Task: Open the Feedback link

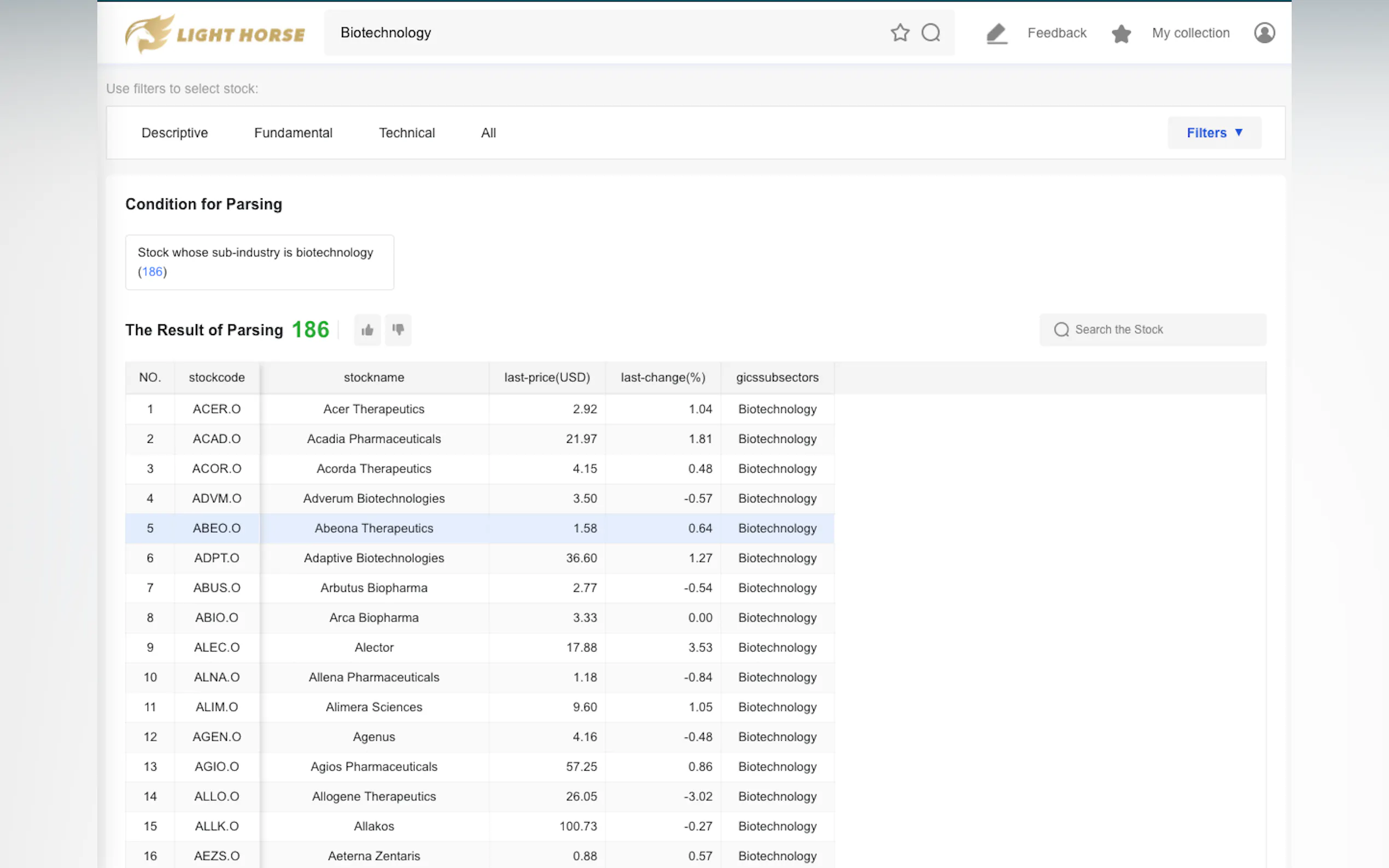Action: click(x=1057, y=33)
